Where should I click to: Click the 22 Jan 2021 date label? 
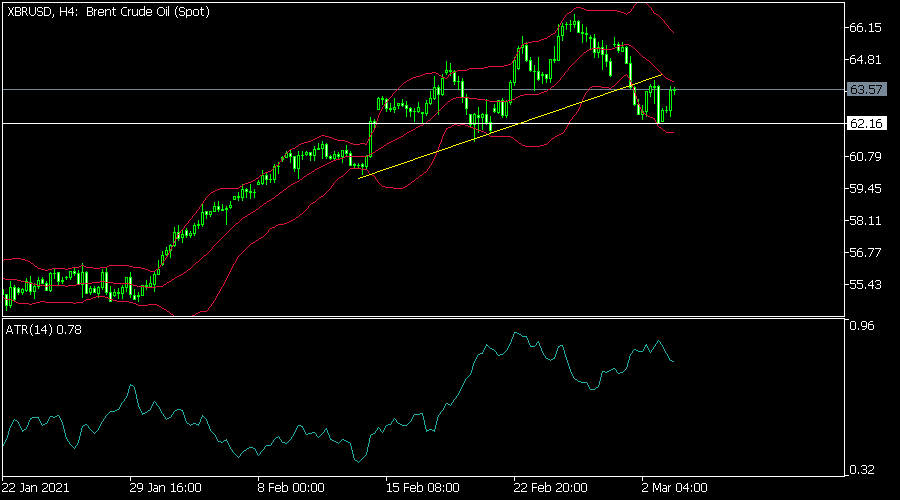click(x=36, y=488)
